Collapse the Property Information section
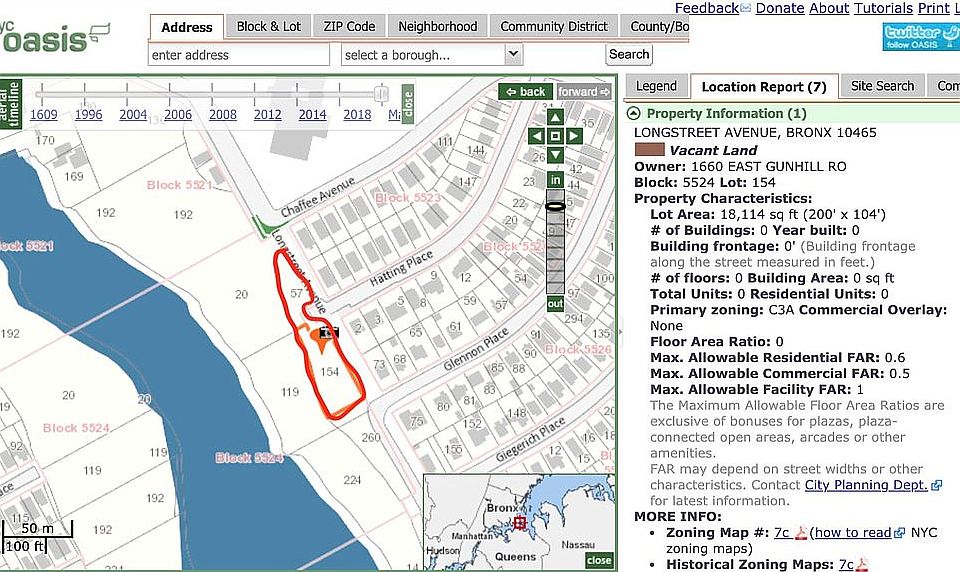The image size is (960, 572). (x=634, y=113)
